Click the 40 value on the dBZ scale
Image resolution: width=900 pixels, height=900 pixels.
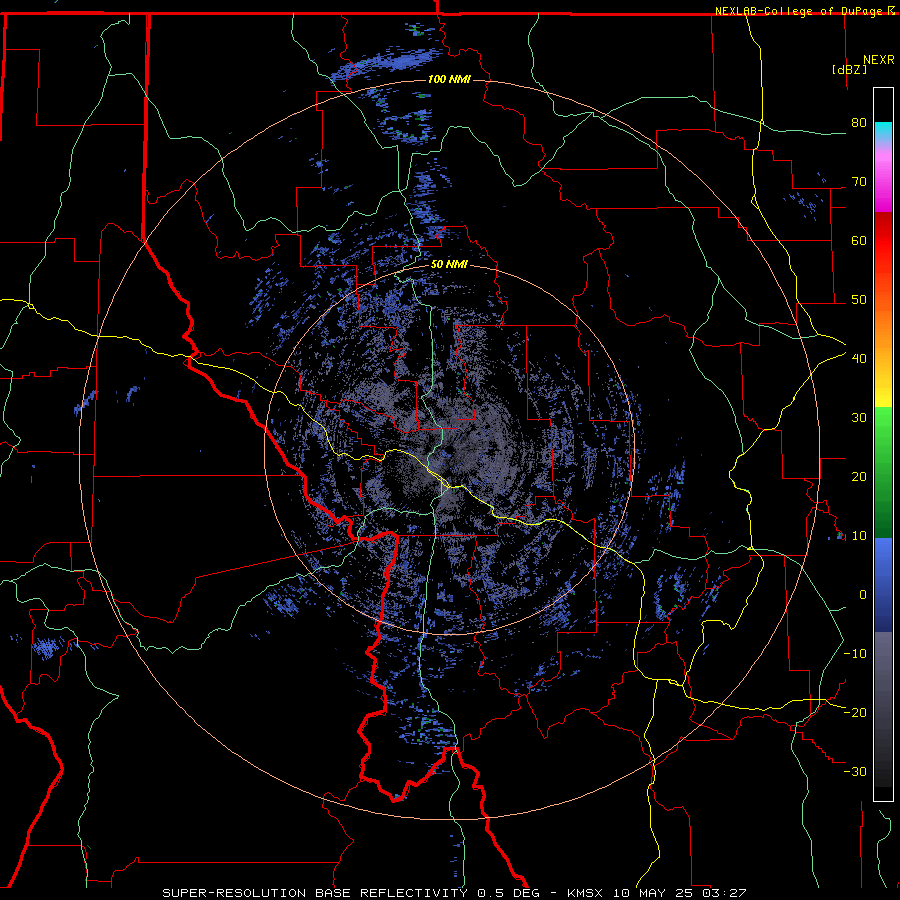(x=859, y=359)
